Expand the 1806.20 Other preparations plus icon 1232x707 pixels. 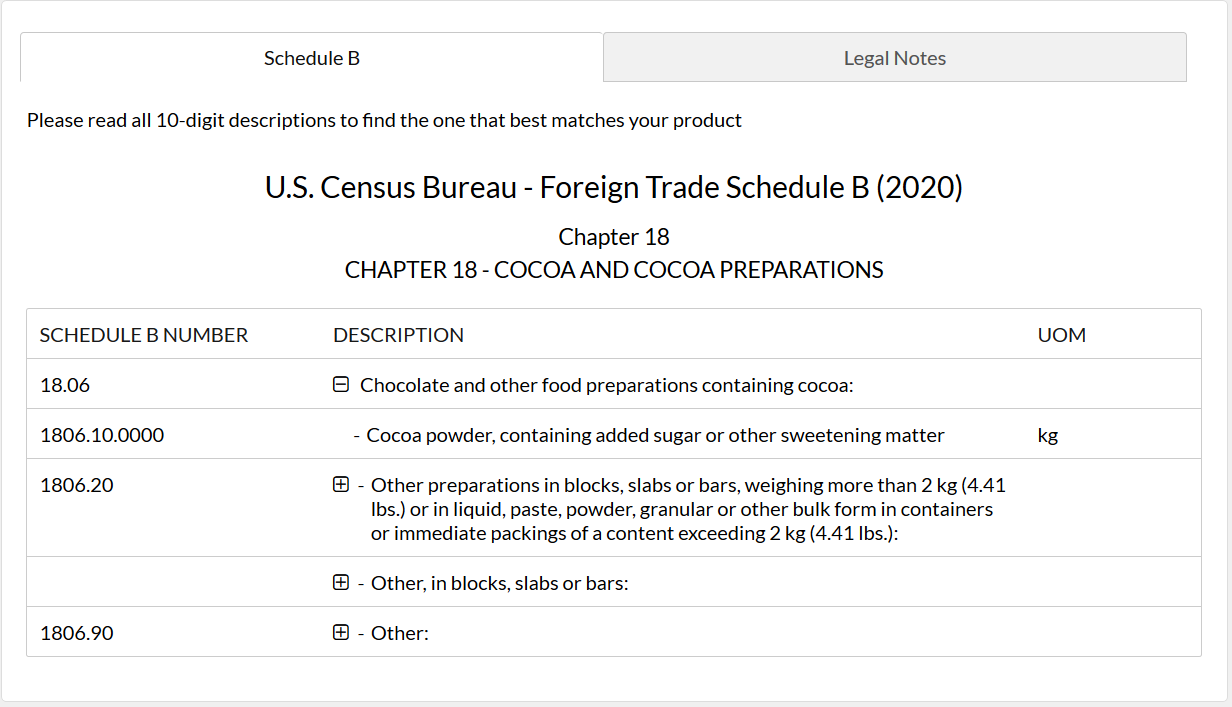tap(341, 484)
